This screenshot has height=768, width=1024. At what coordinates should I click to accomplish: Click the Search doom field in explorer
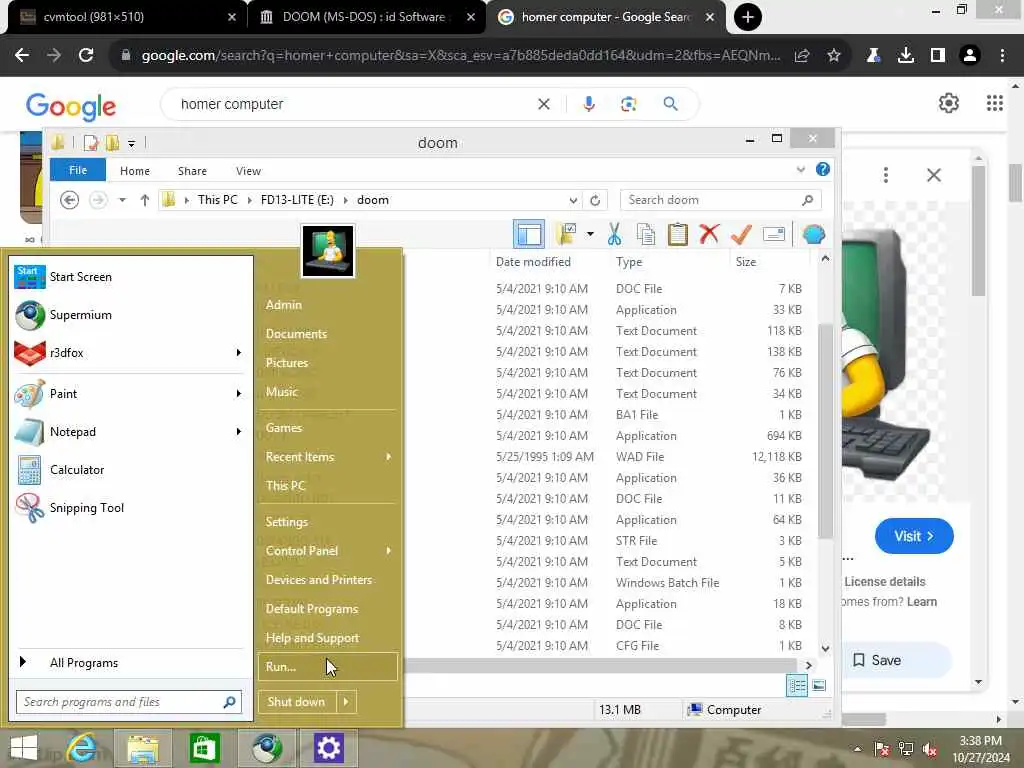720,200
